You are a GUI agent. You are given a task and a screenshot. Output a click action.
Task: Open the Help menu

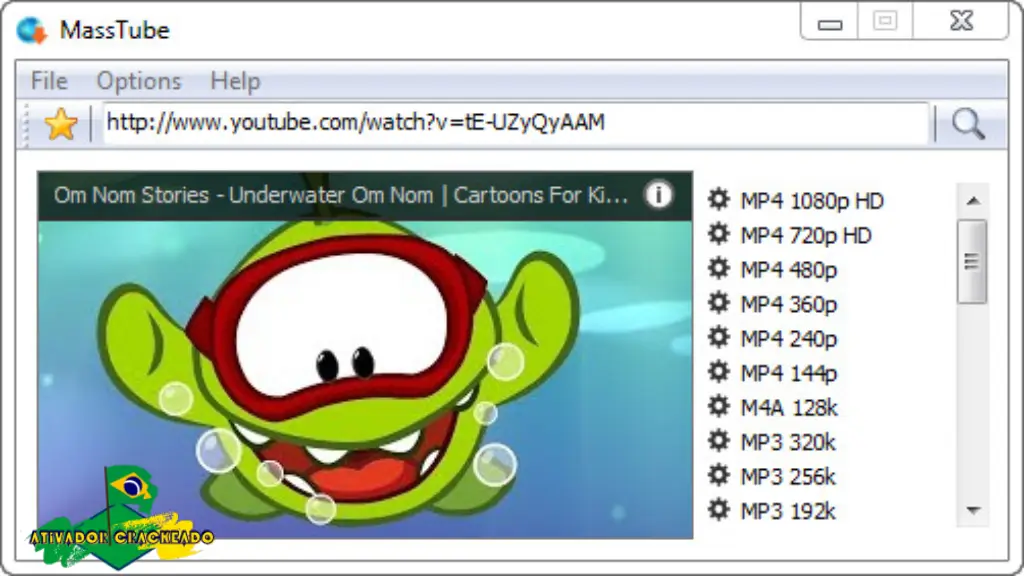(235, 81)
